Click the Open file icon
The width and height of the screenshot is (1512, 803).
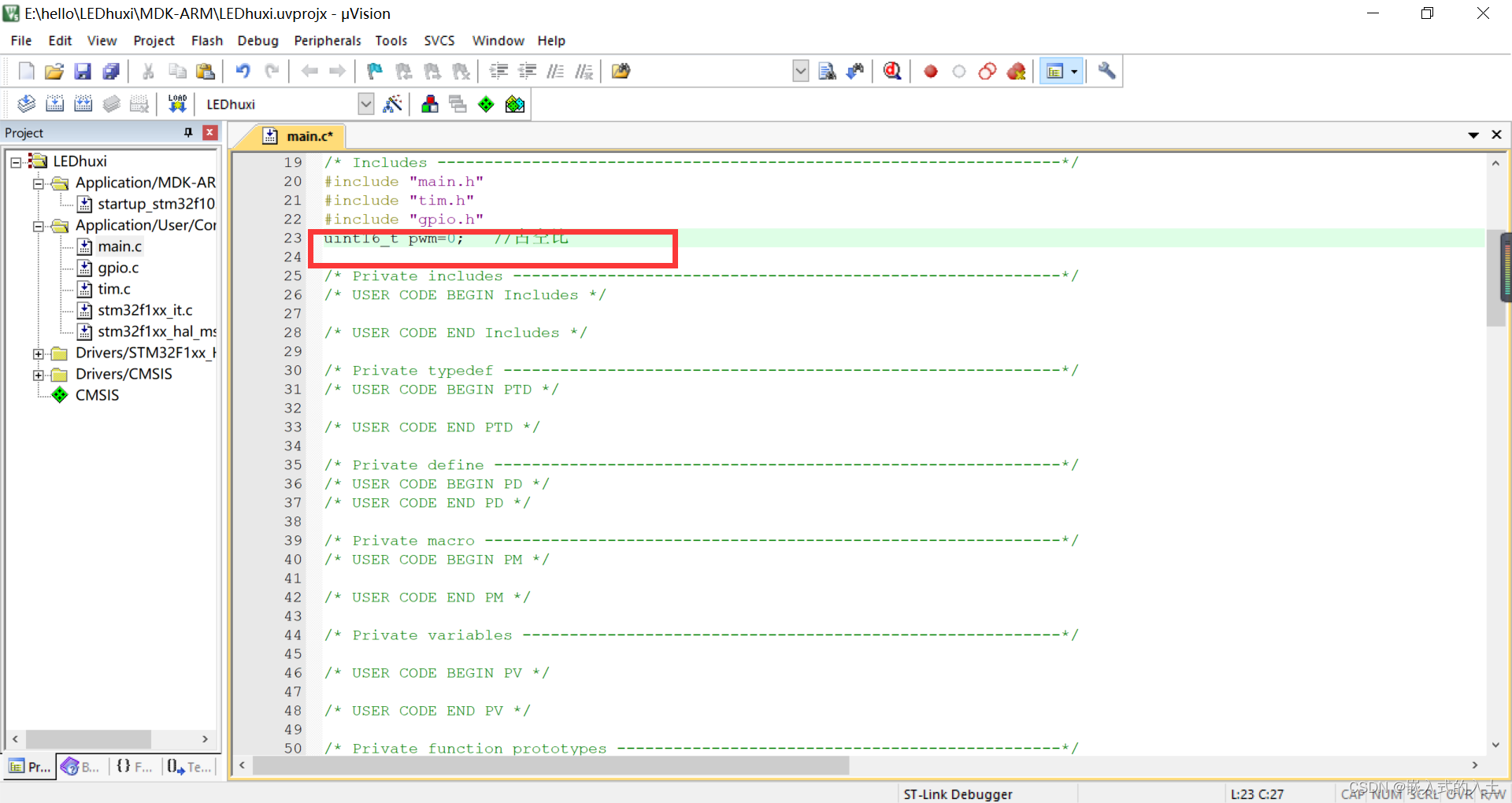click(x=54, y=72)
